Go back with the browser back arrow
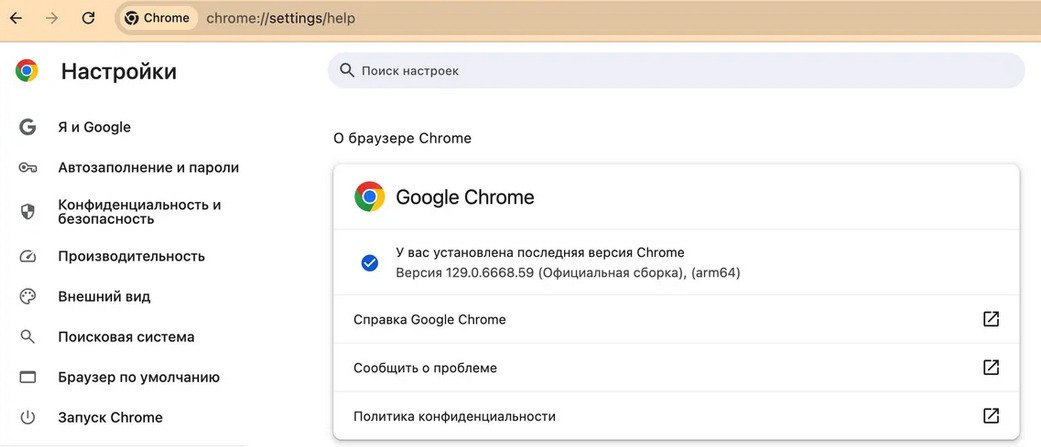The height and width of the screenshot is (447, 1041). coord(16,18)
